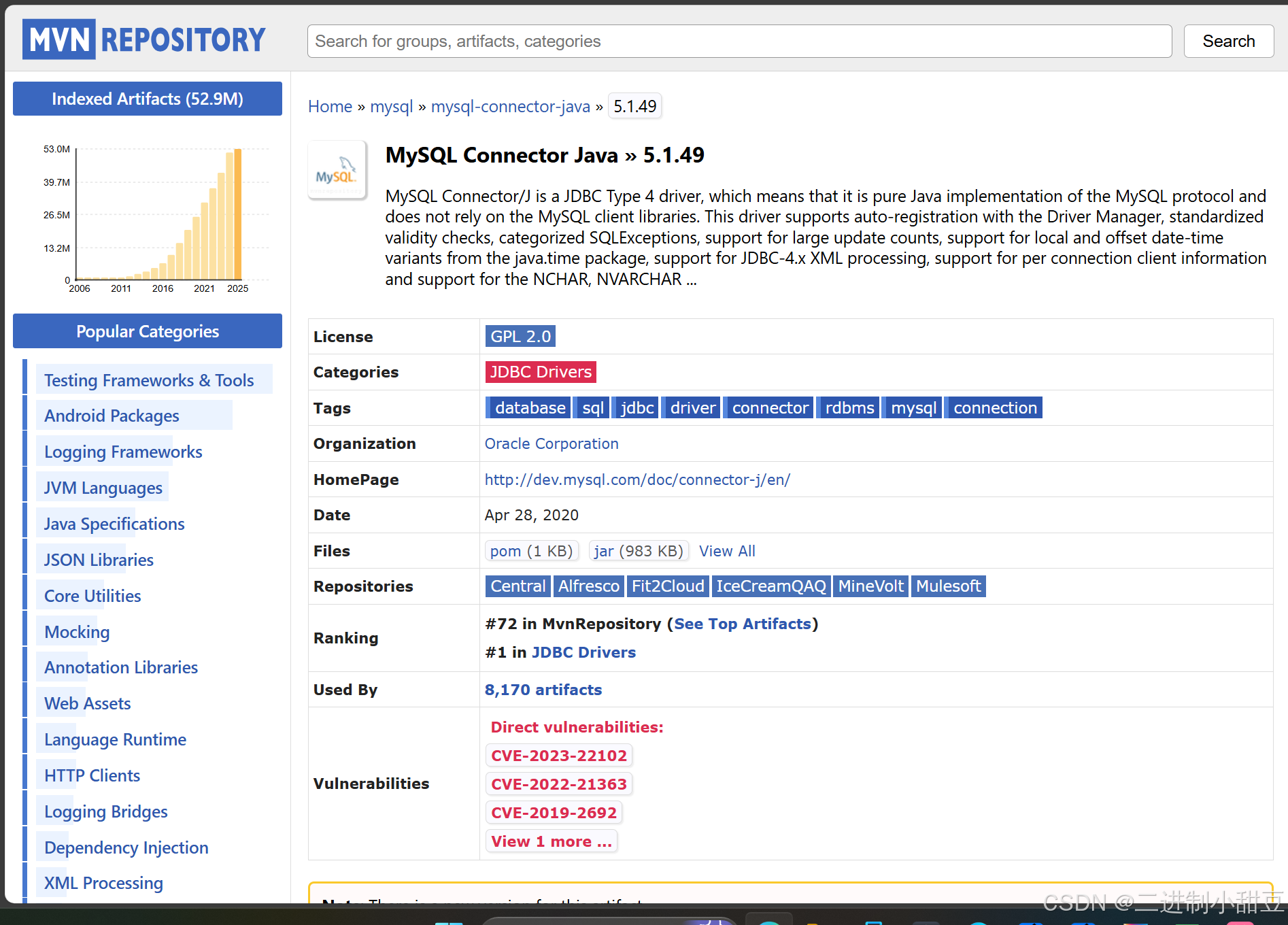Image resolution: width=1288 pixels, height=925 pixels.
Task: Open Logging Frameworks category
Action: 123,452
